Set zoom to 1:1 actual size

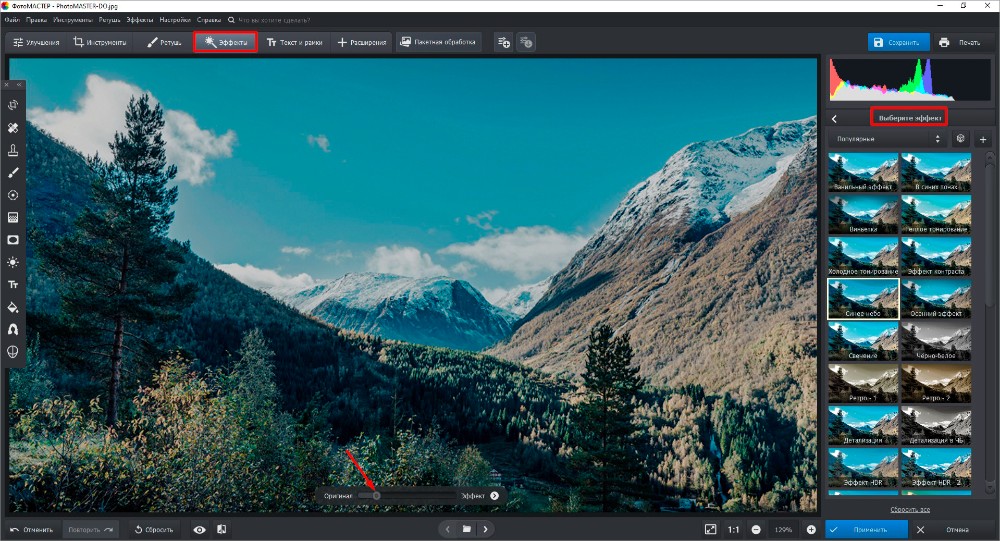coord(733,529)
